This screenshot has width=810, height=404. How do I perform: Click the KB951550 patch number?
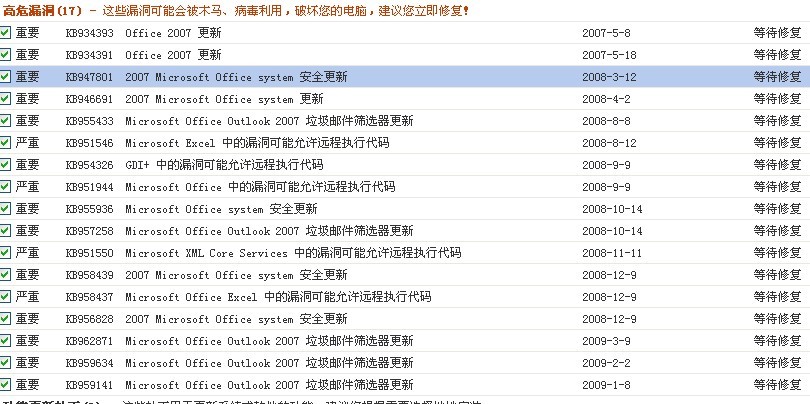[x=89, y=253]
